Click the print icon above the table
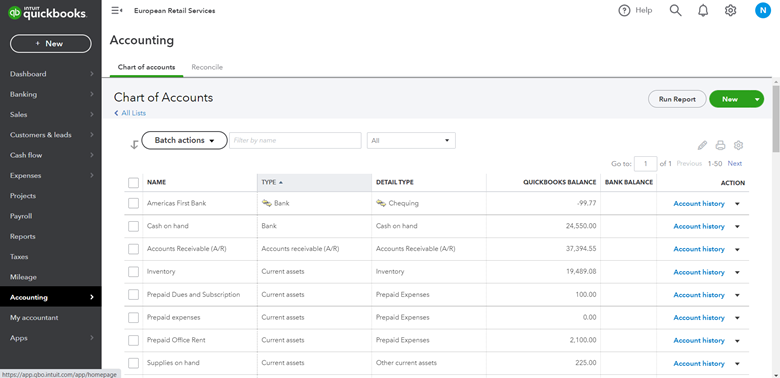The height and width of the screenshot is (378, 780). click(720, 145)
